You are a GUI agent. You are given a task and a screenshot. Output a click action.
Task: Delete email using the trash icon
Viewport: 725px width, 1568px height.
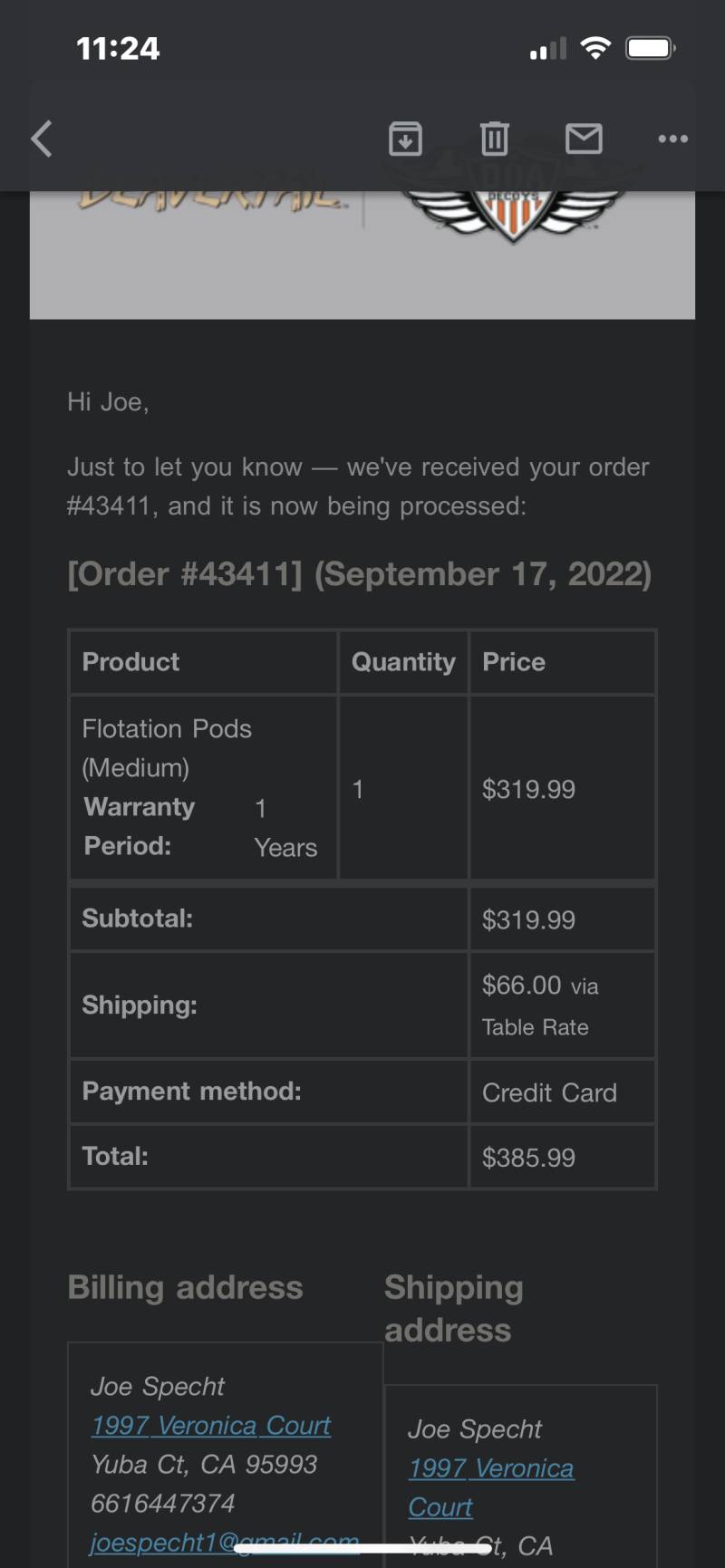tap(494, 139)
